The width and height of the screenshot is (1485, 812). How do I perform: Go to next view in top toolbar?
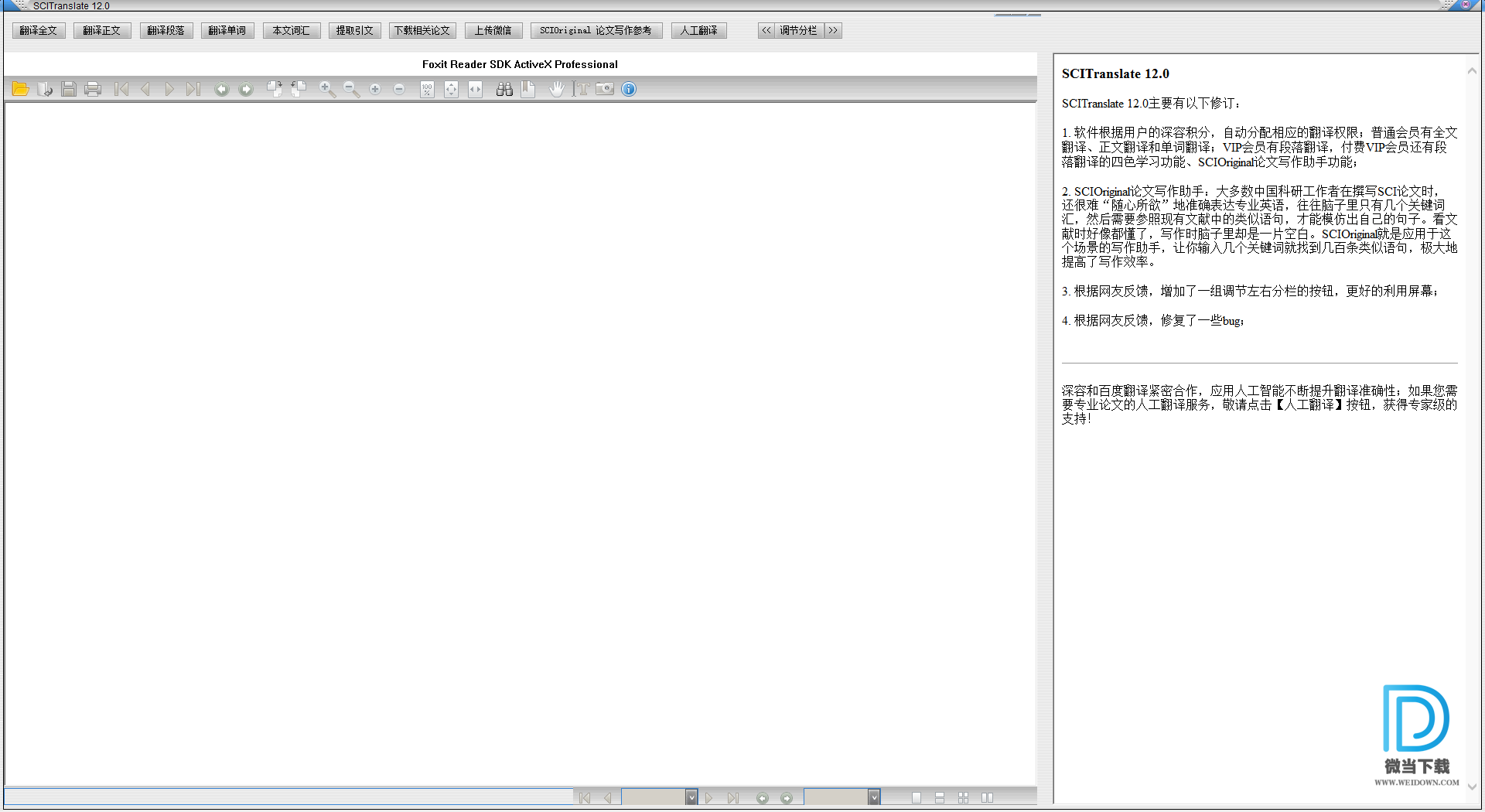tap(246, 90)
